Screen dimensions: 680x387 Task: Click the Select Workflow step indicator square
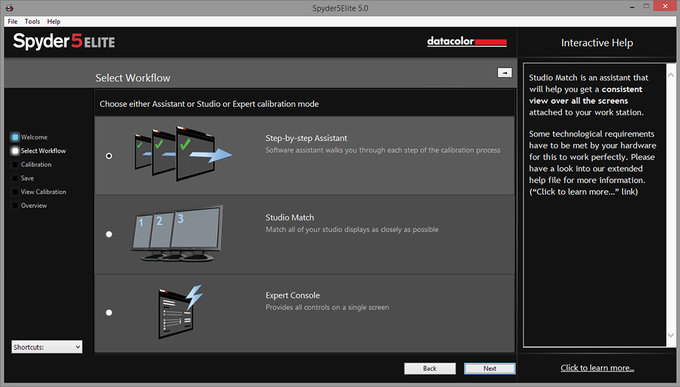click(x=15, y=151)
